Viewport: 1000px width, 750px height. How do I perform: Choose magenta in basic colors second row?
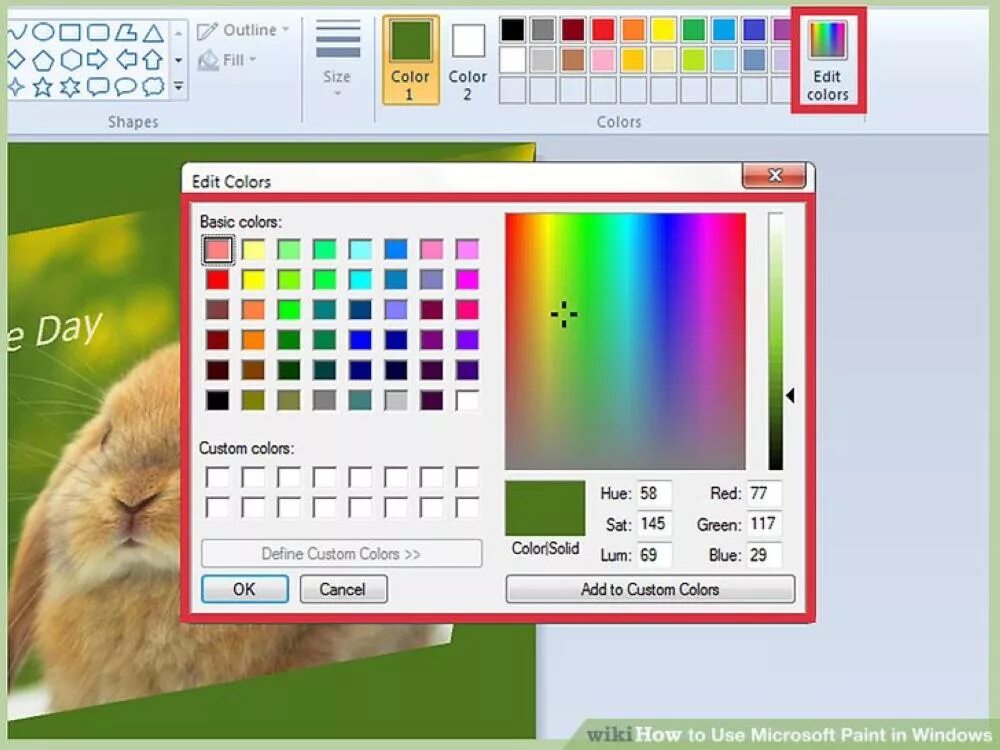tap(467, 279)
